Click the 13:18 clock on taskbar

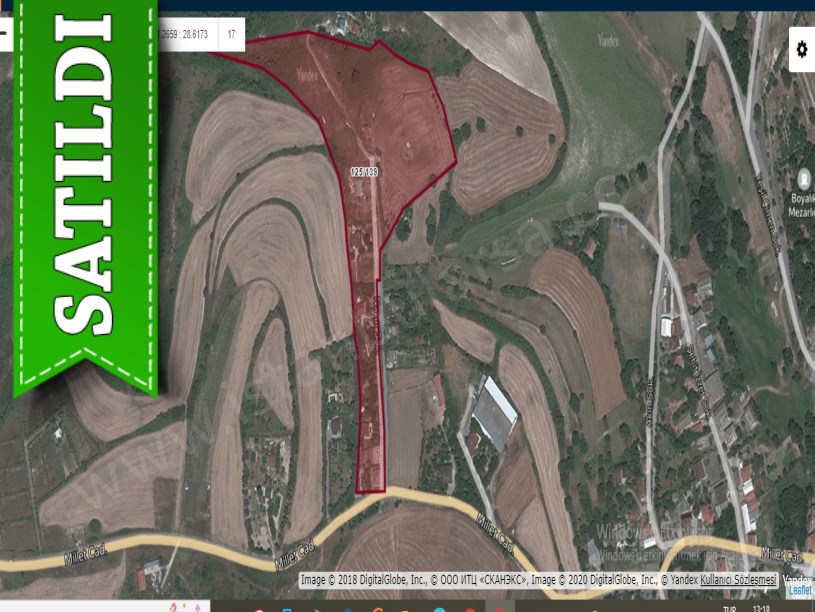point(761,607)
